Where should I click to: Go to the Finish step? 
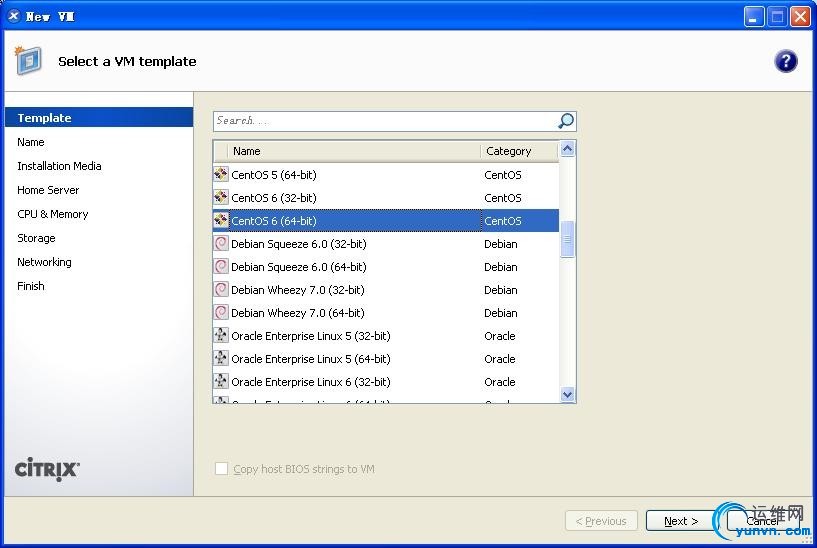(31, 285)
